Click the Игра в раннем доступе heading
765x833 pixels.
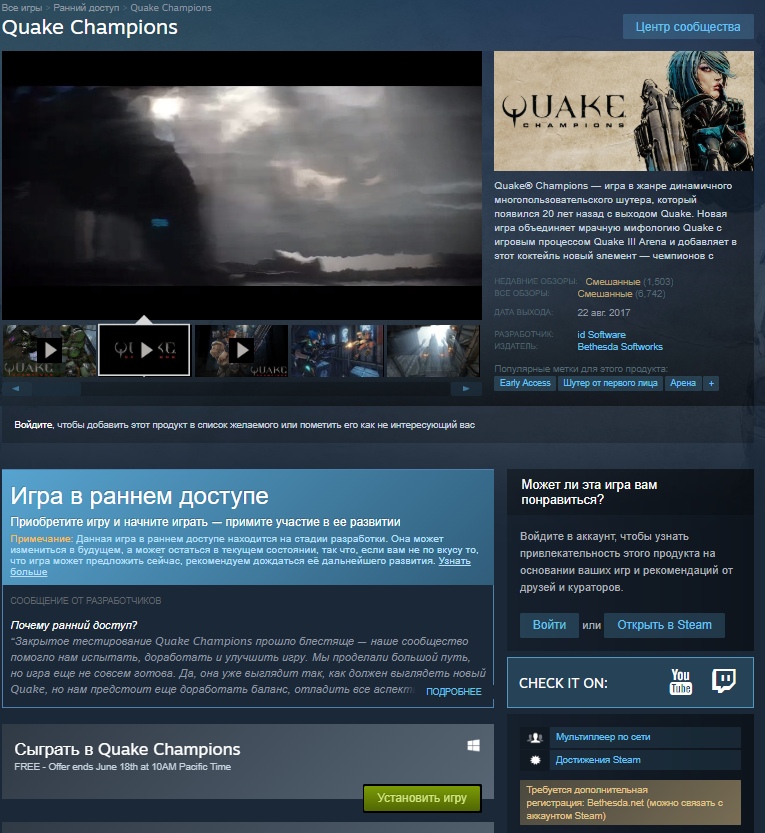click(x=139, y=496)
